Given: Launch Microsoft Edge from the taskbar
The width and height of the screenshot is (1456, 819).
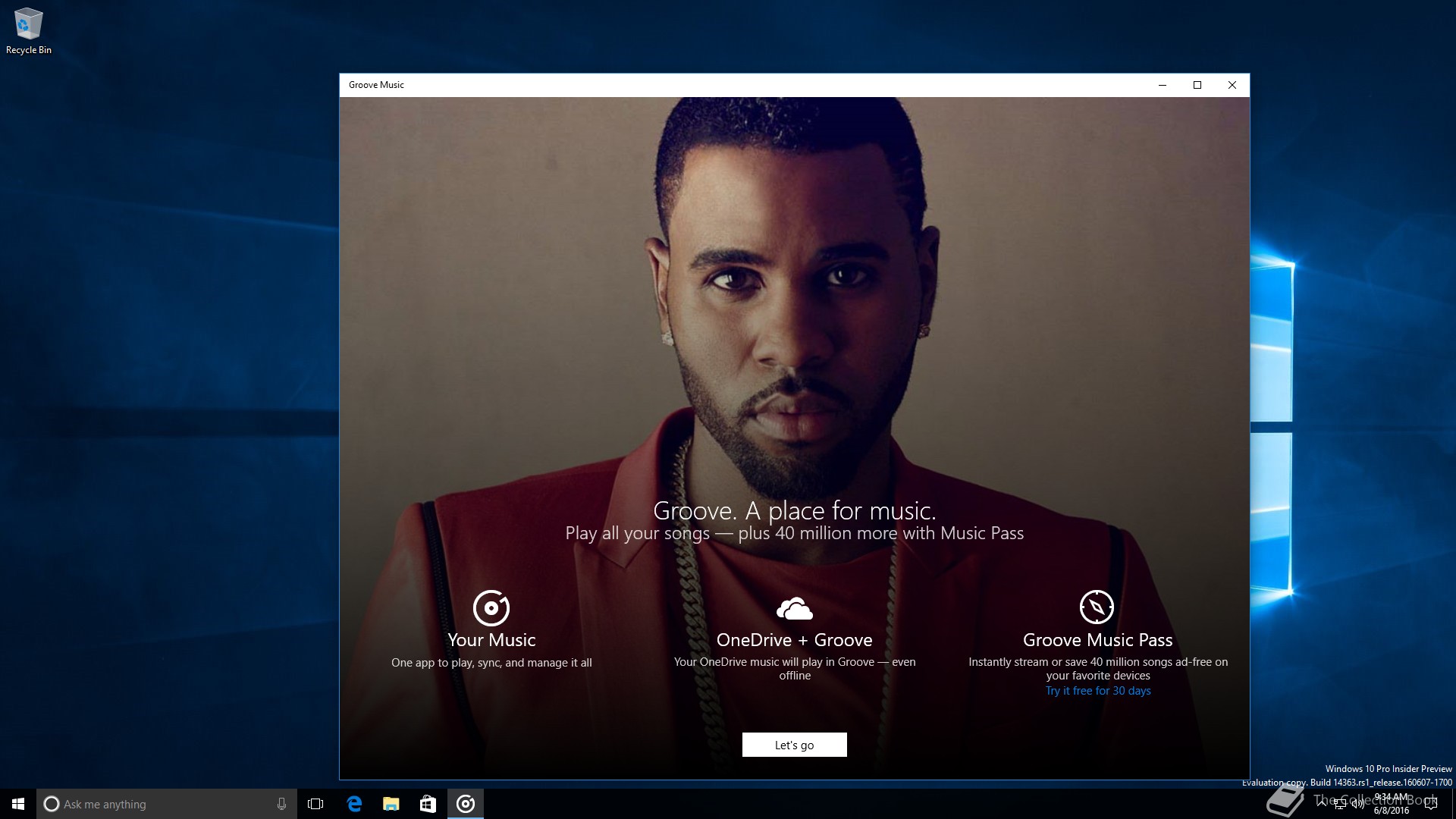Looking at the screenshot, I should pyautogui.click(x=354, y=804).
